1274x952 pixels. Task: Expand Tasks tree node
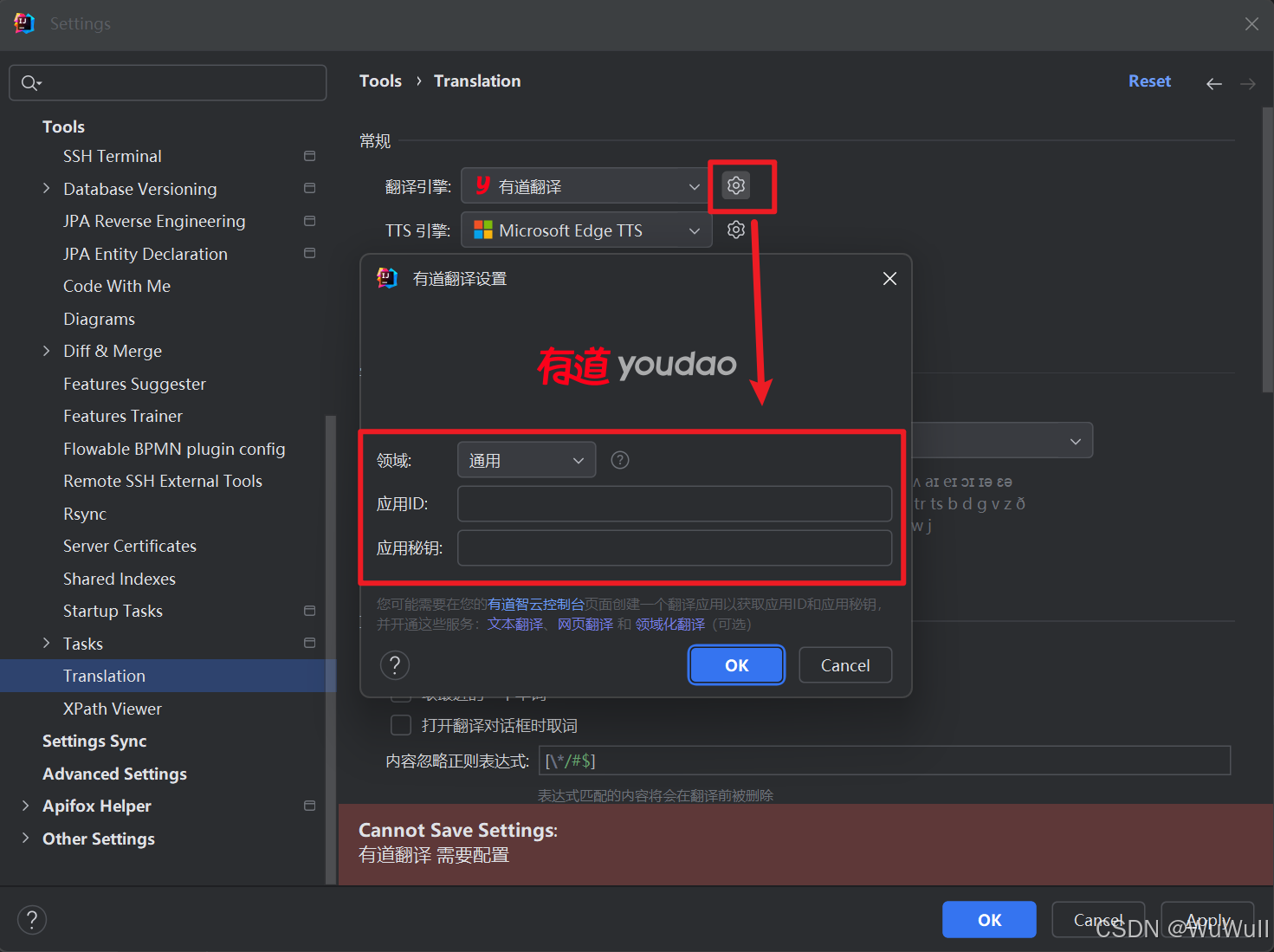(47, 643)
